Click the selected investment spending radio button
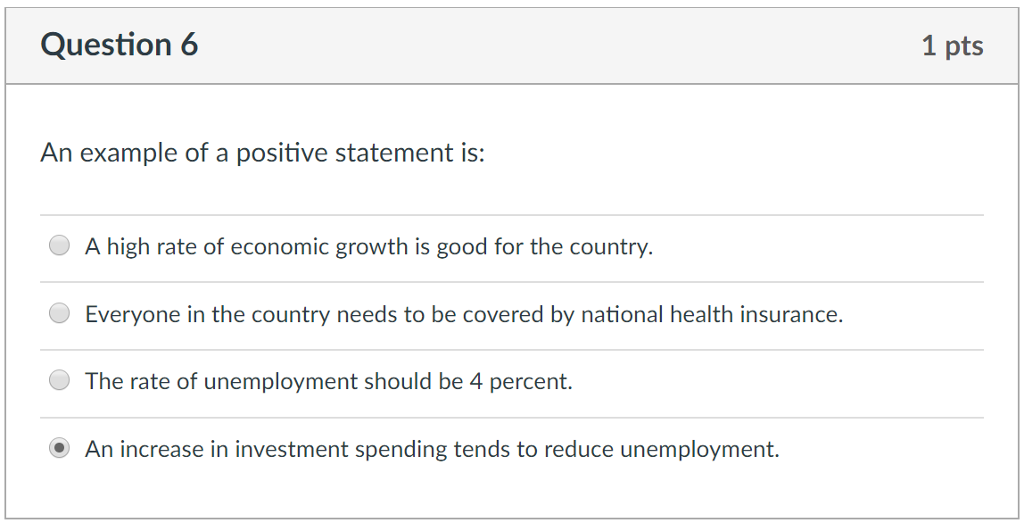This screenshot has height=523, width=1024. pos(60,449)
